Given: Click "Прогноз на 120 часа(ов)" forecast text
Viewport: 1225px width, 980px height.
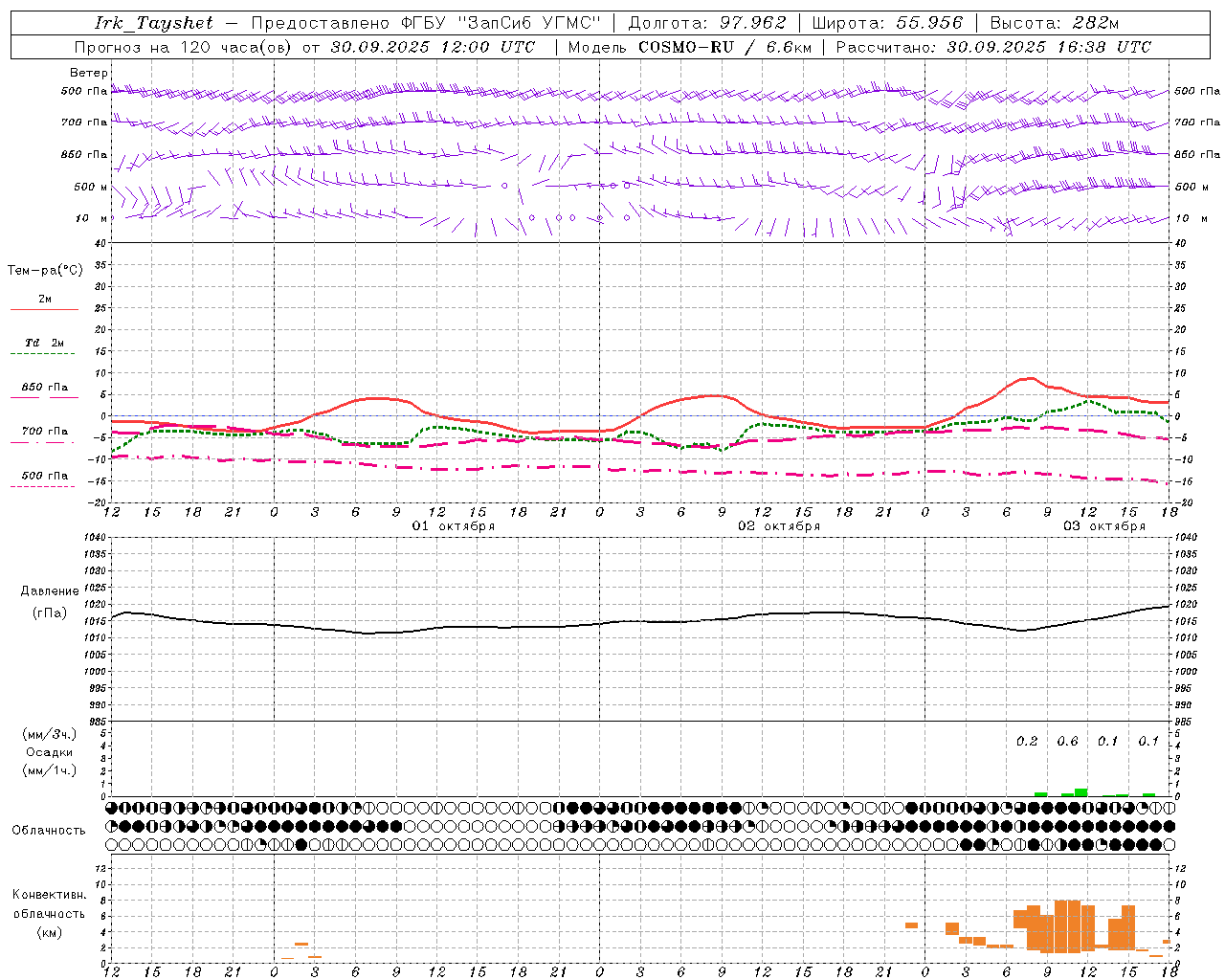Looking at the screenshot, I should 185,47.
